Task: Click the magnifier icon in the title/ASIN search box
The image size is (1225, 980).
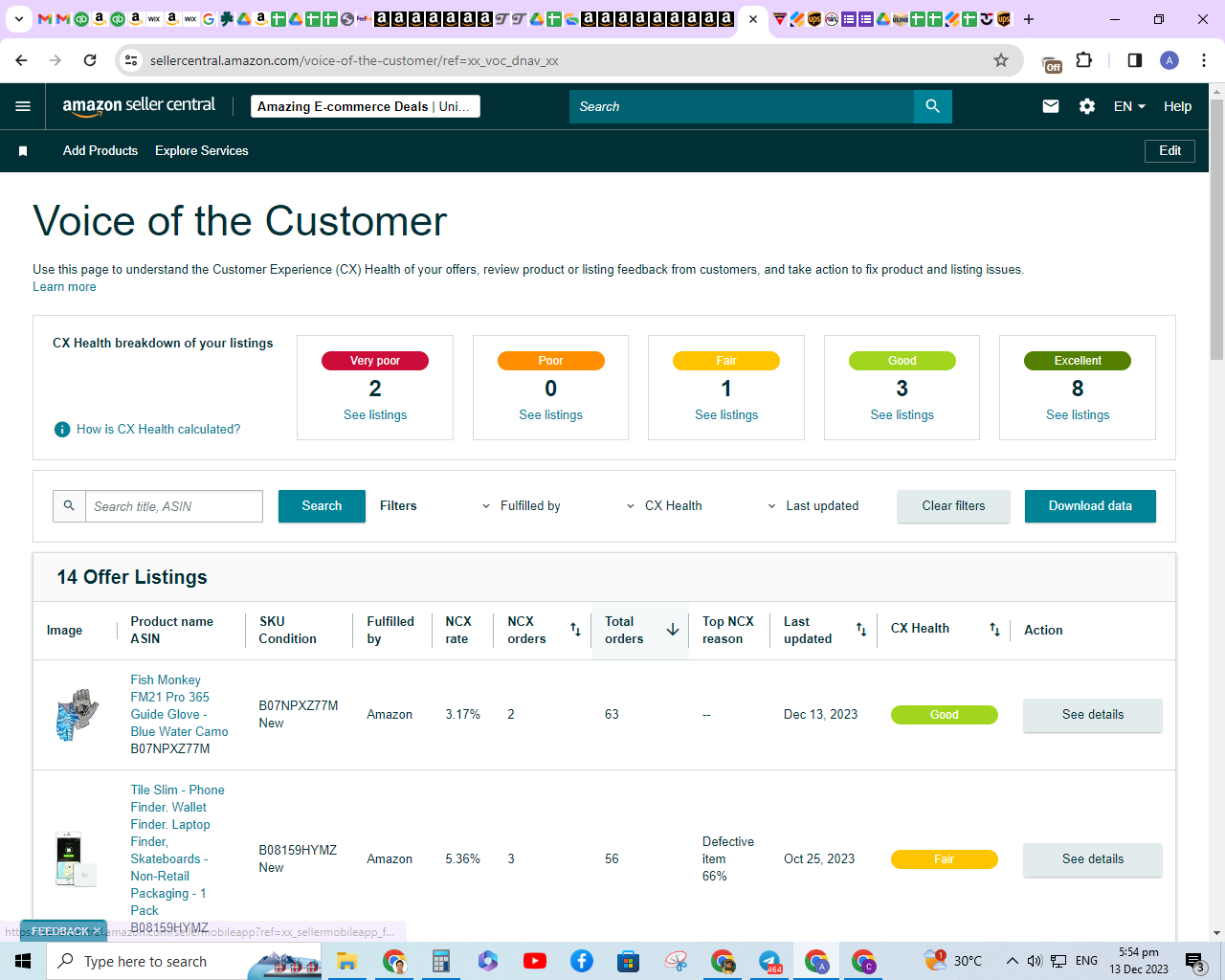Action: point(69,506)
